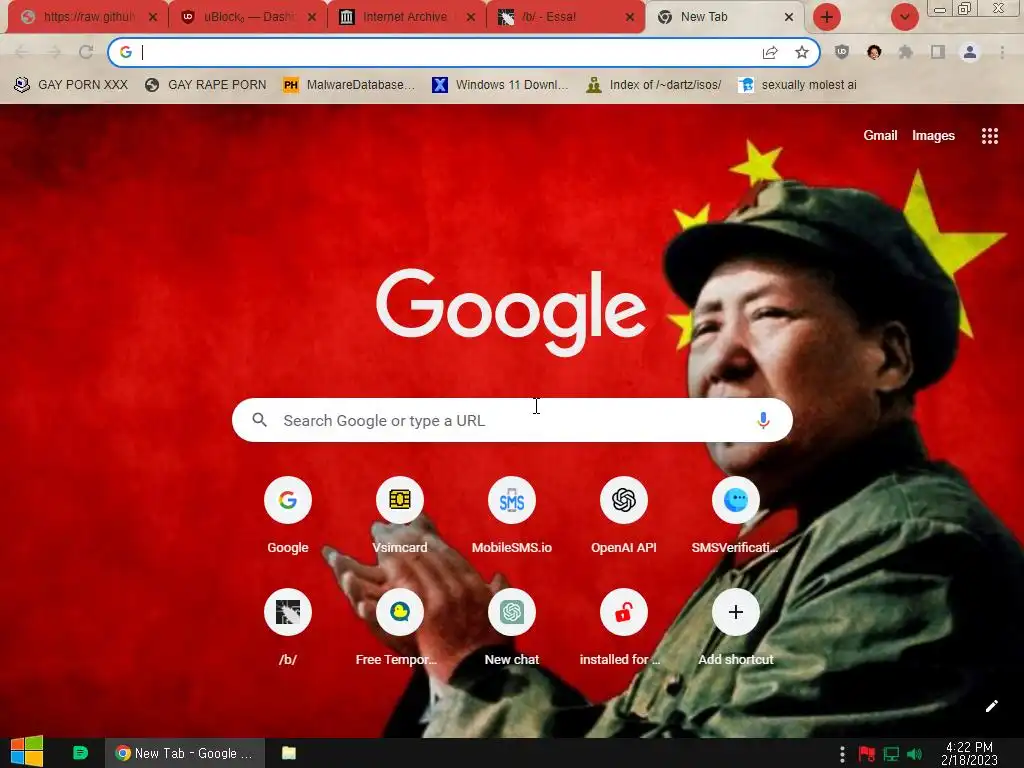The height and width of the screenshot is (768, 1024).
Task: Close the uBlock Dashboard tab
Action: (312, 18)
